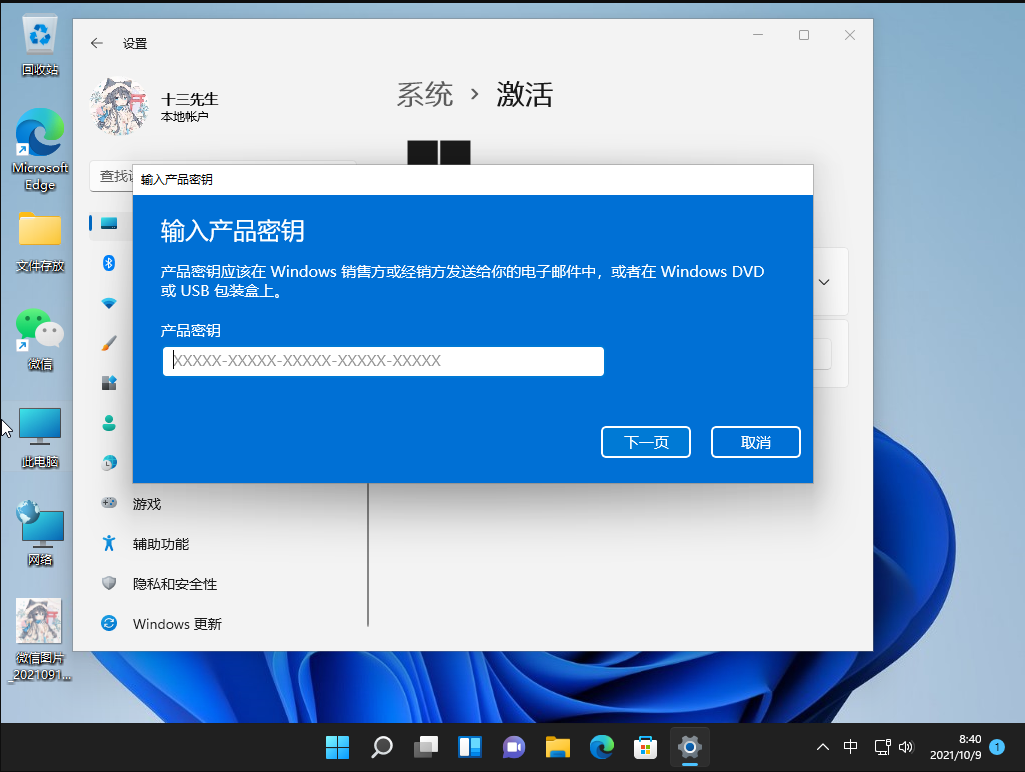Open Accounts settings via the person icon
Image resolution: width=1025 pixels, height=772 pixels.
click(x=108, y=422)
